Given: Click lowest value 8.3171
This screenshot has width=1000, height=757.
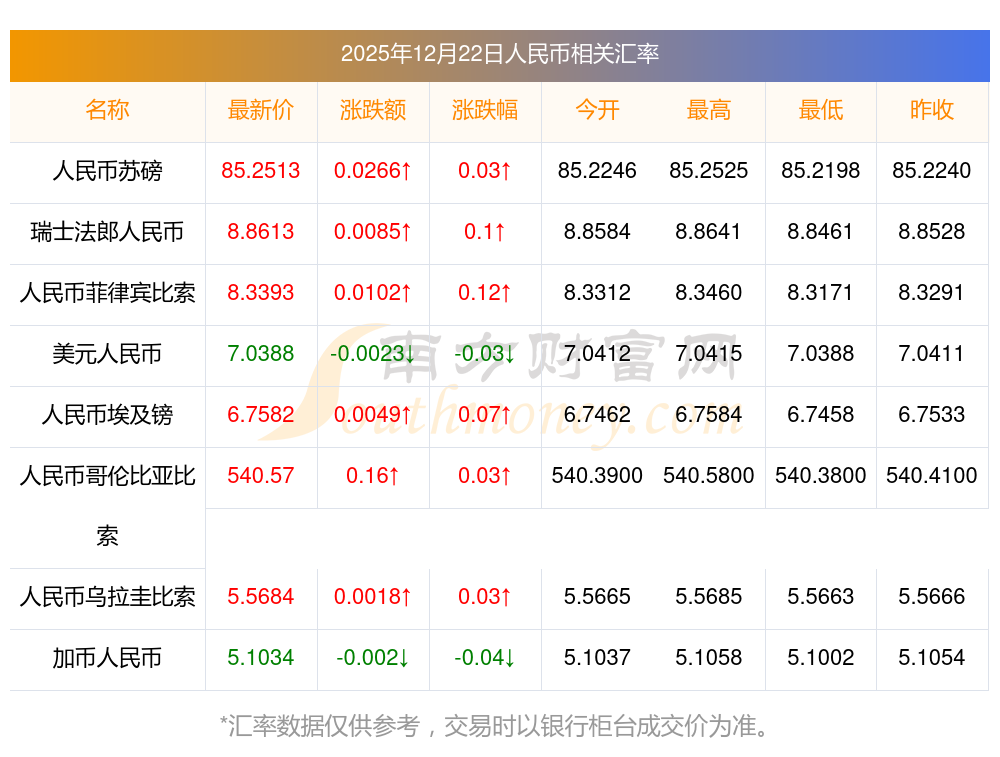Looking at the screenshot, I should point(821,292).
